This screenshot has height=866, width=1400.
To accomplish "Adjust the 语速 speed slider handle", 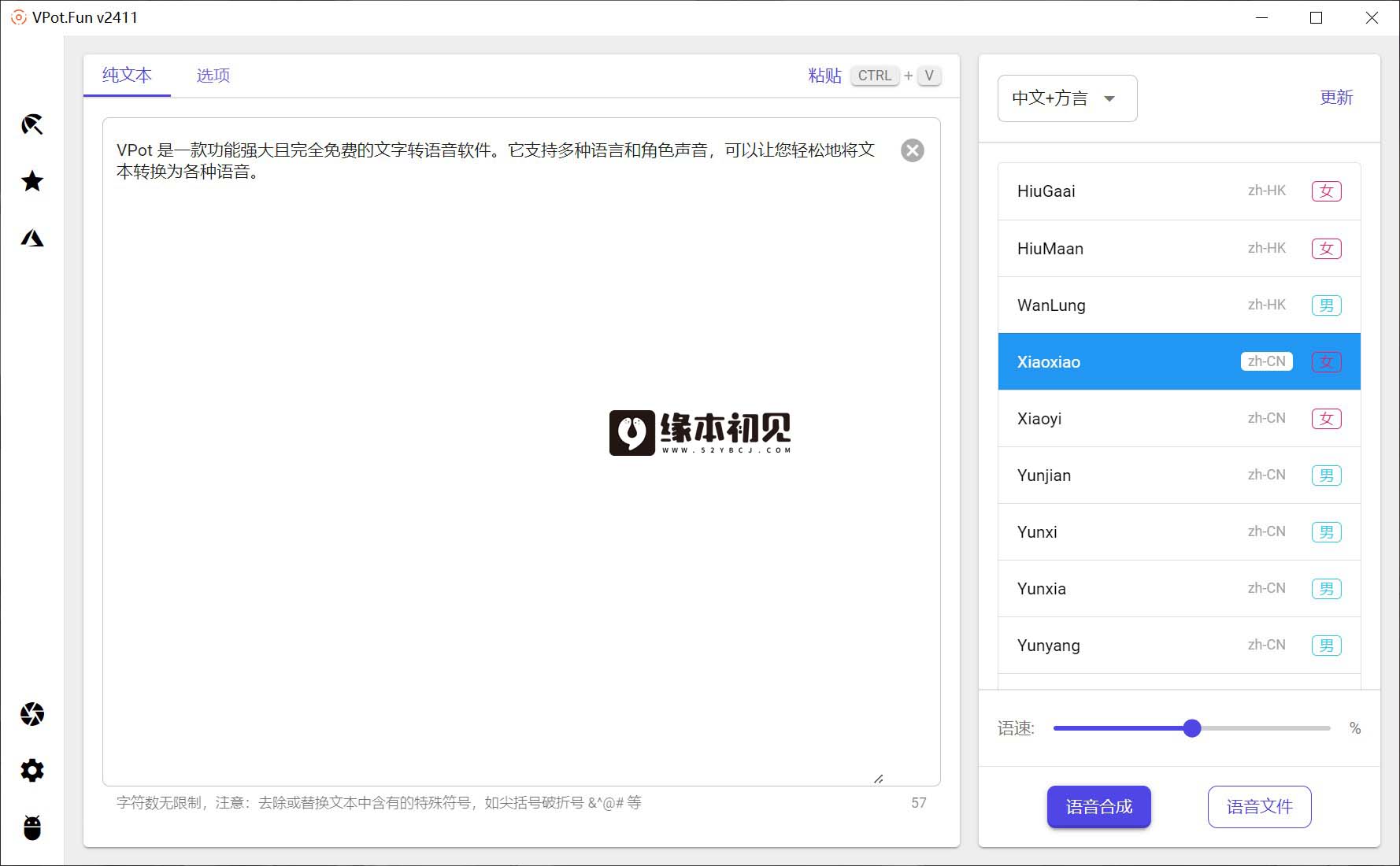I will point(1192,728).
